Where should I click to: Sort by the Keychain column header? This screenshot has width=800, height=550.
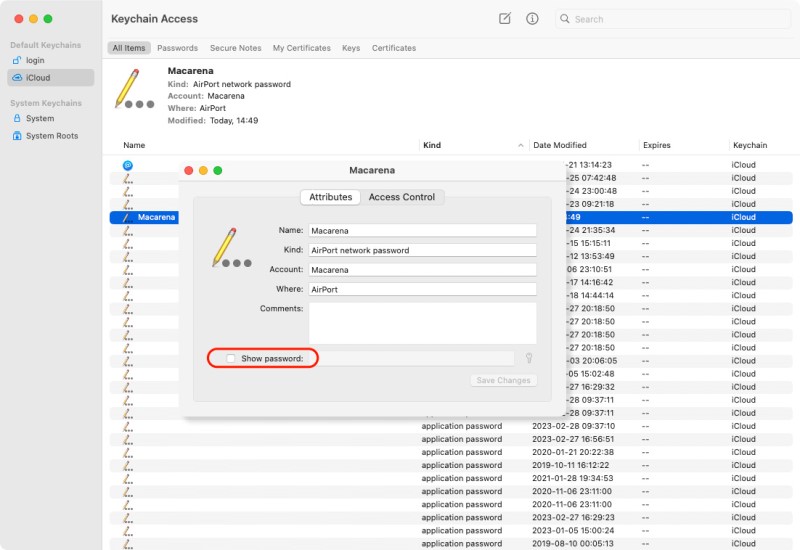749,145
